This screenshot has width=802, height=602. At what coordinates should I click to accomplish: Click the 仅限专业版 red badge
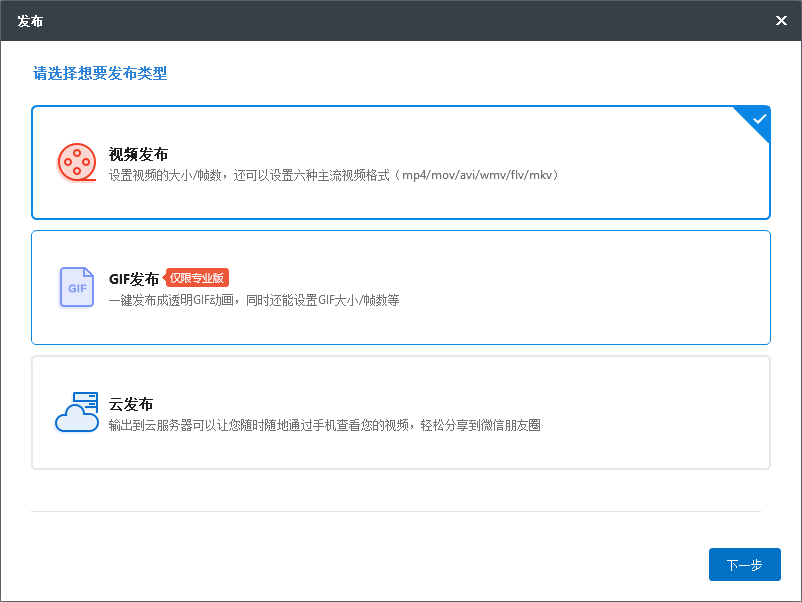196,278
